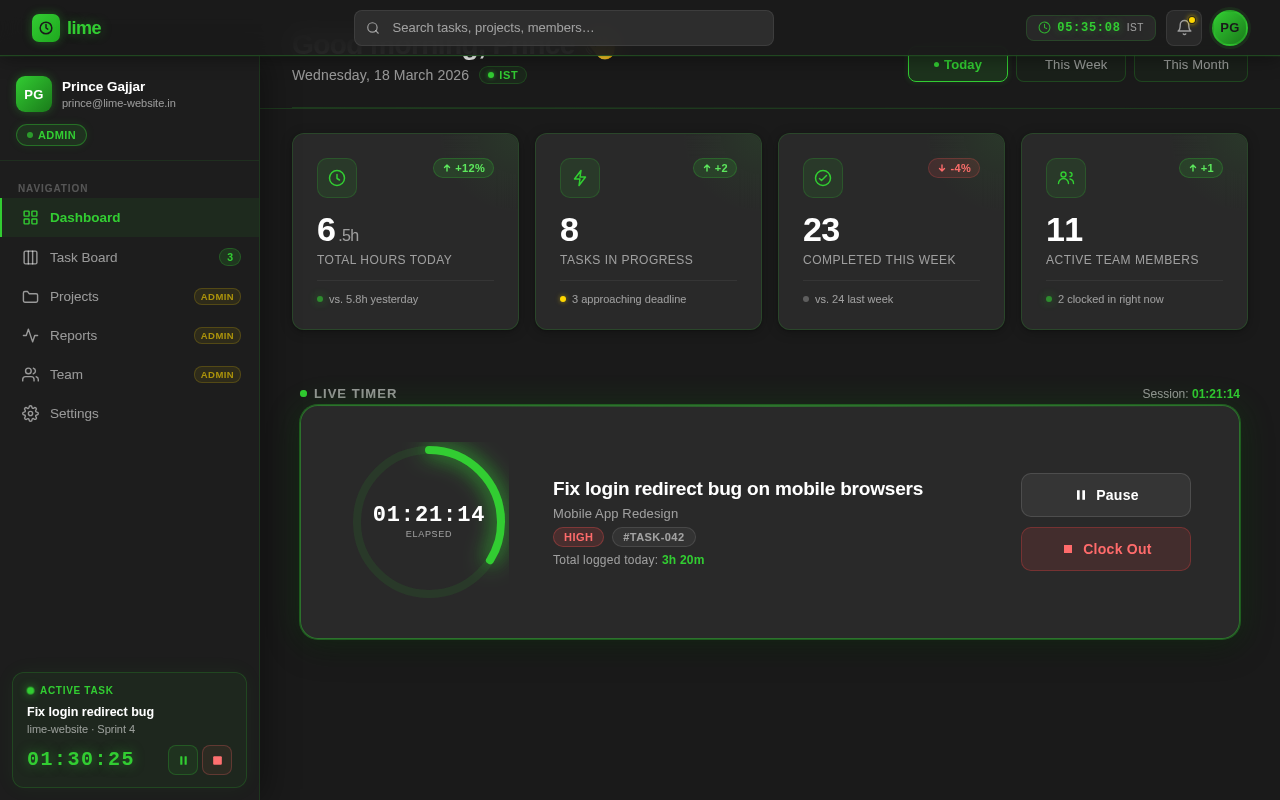Screen dimensions: 1280x800
Task: Pause the active task timer in sidebar
Action: pos(183,760)
